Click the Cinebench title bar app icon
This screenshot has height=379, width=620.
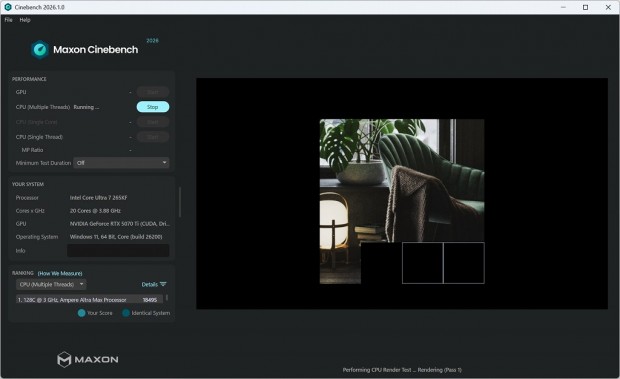click(8, 7)
